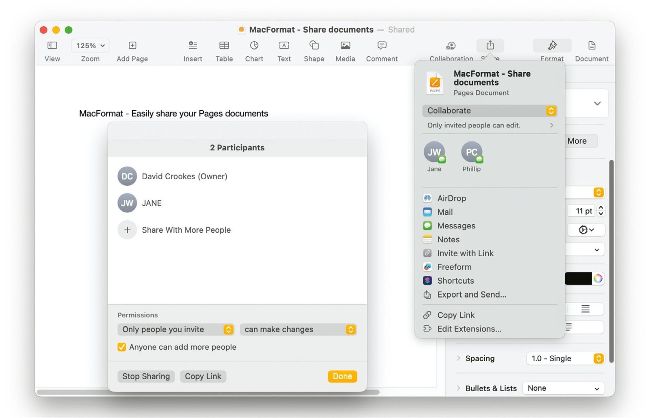Click the Comment toolbar icon

tap(381, 46)
